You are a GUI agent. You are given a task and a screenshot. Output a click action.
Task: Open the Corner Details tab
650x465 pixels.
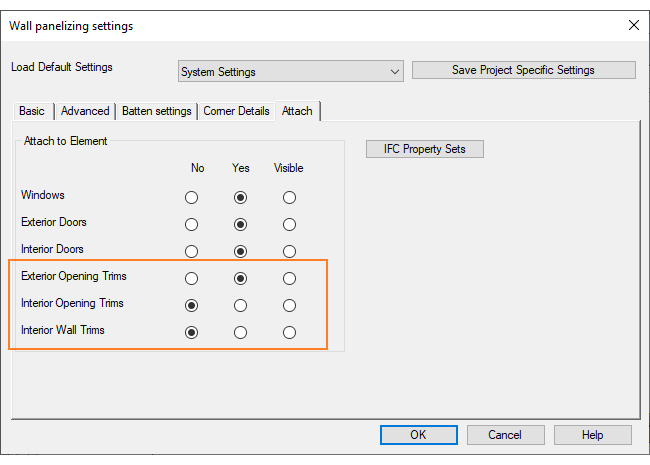(237, 111)
